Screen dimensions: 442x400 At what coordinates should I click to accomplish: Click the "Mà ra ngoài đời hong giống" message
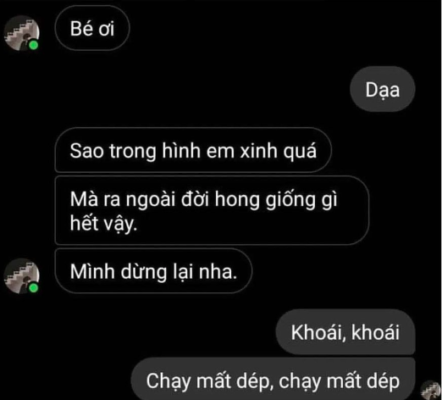click(212, 210)
